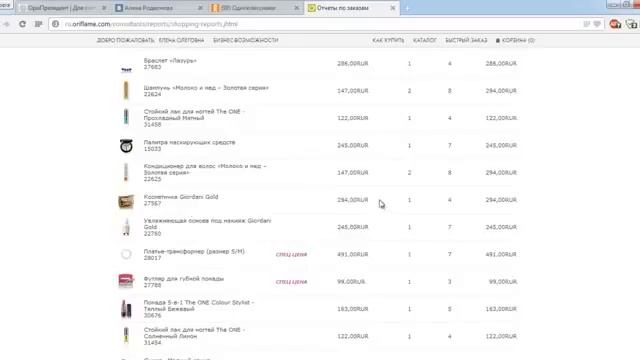Open 'ДОБРО ПОЖАЛОВАТЬ, ЕЛЕНА' account link
The width and height of the screenshot is (640, 360).
(150, 40)
